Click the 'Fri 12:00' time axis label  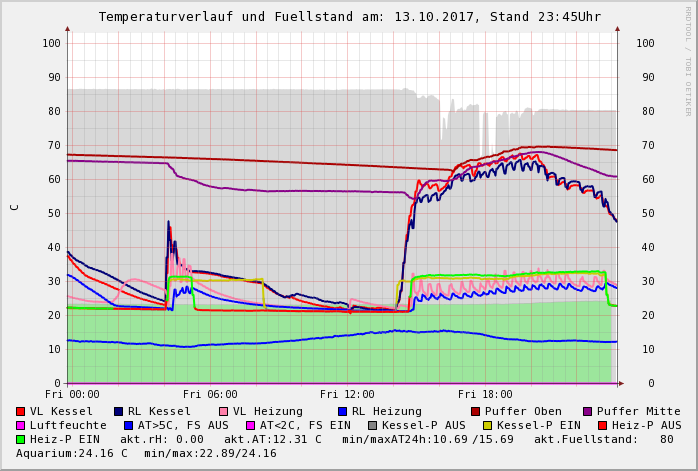347,394
